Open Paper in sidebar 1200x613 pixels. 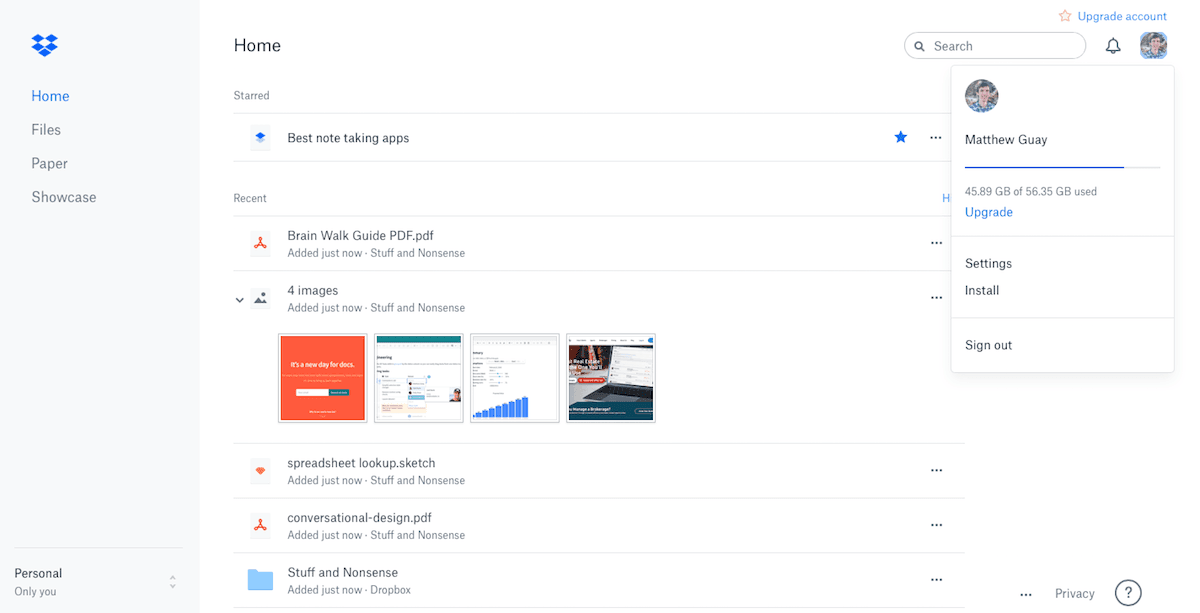[49, 163]
